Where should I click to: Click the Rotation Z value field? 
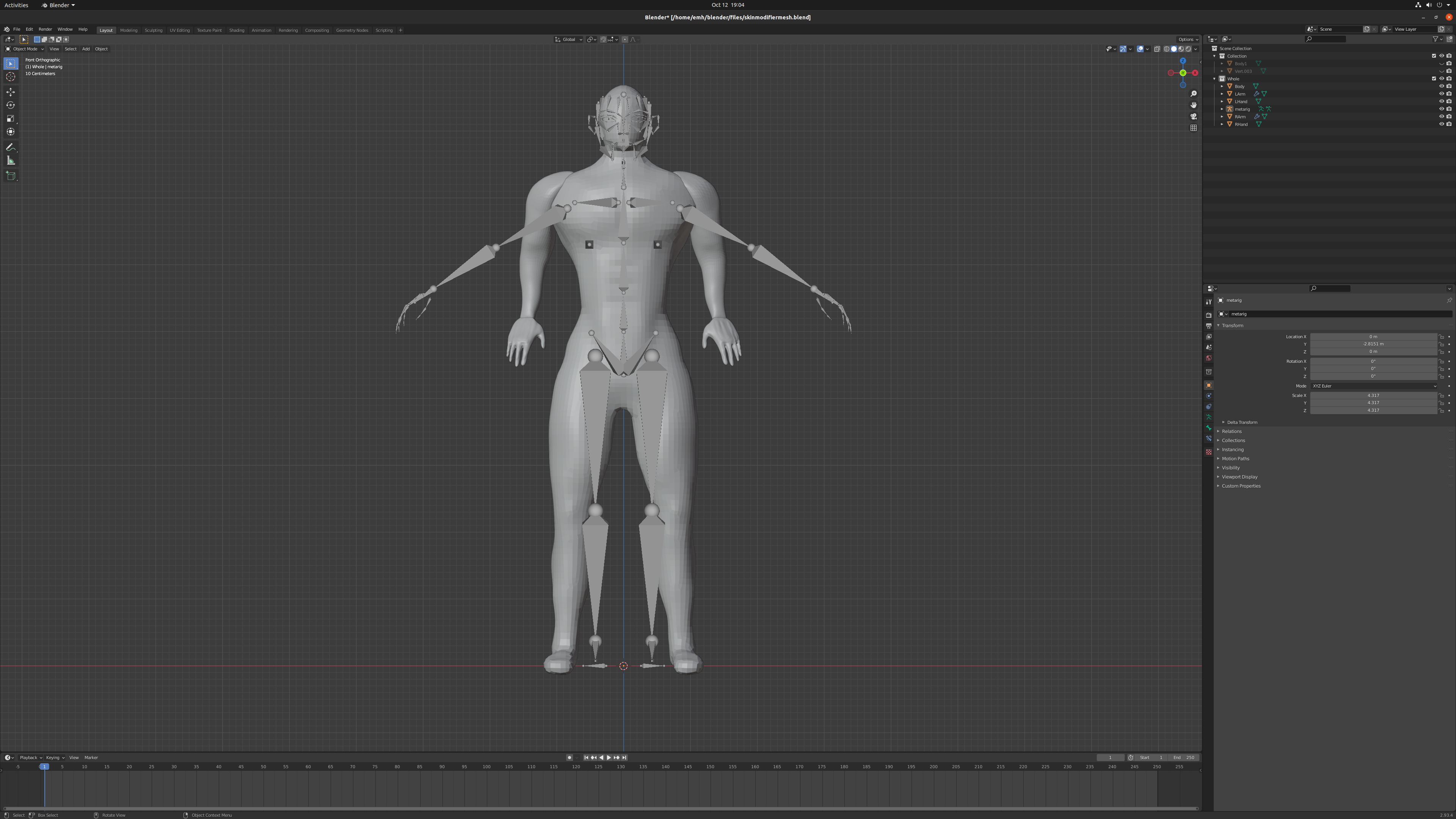point(1373,377)
